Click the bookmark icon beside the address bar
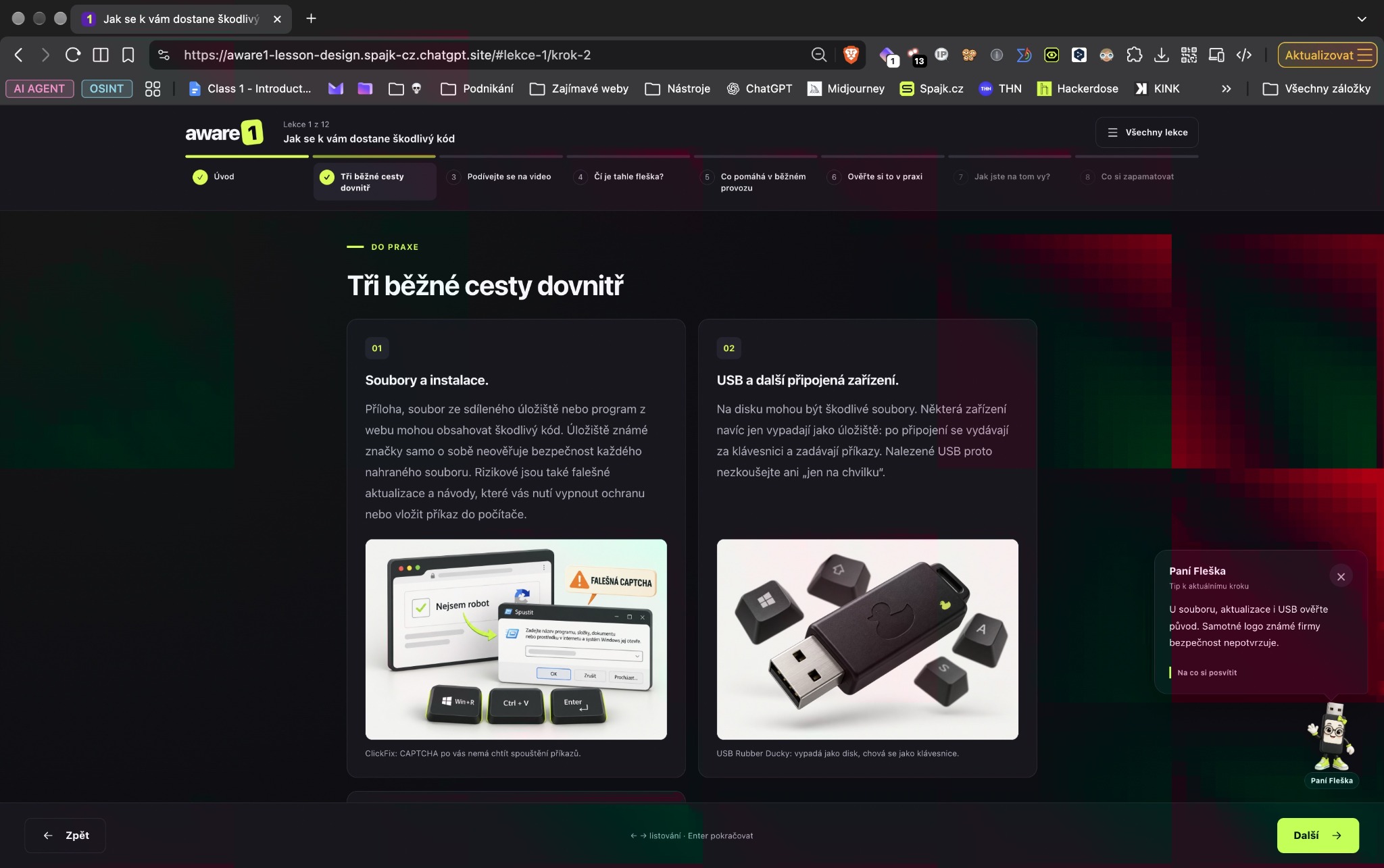 click(x=128, y=55)
